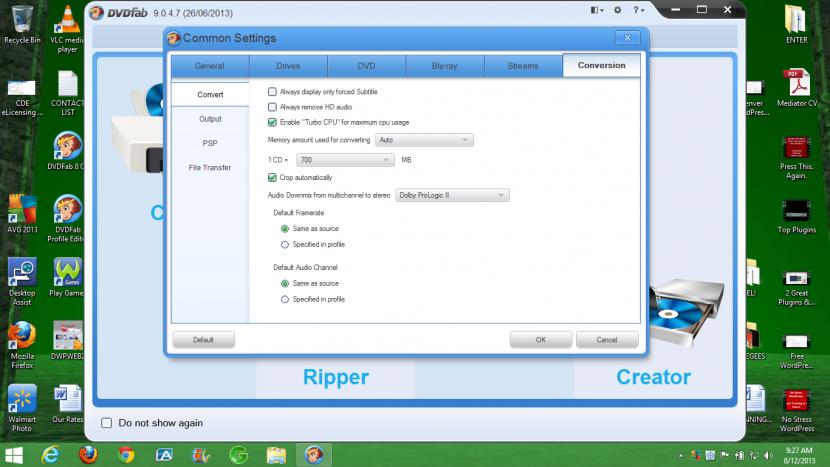
Task: Open the Audio Downmix Dolby ProLogic II dropdown
Action: [452, 195]
